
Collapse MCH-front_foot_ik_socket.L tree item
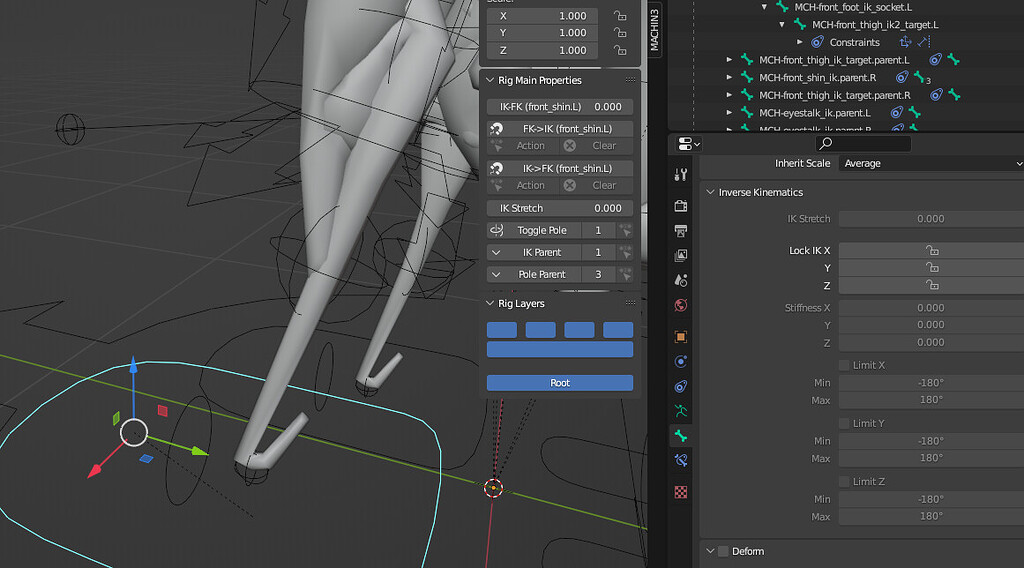point(764,7)
